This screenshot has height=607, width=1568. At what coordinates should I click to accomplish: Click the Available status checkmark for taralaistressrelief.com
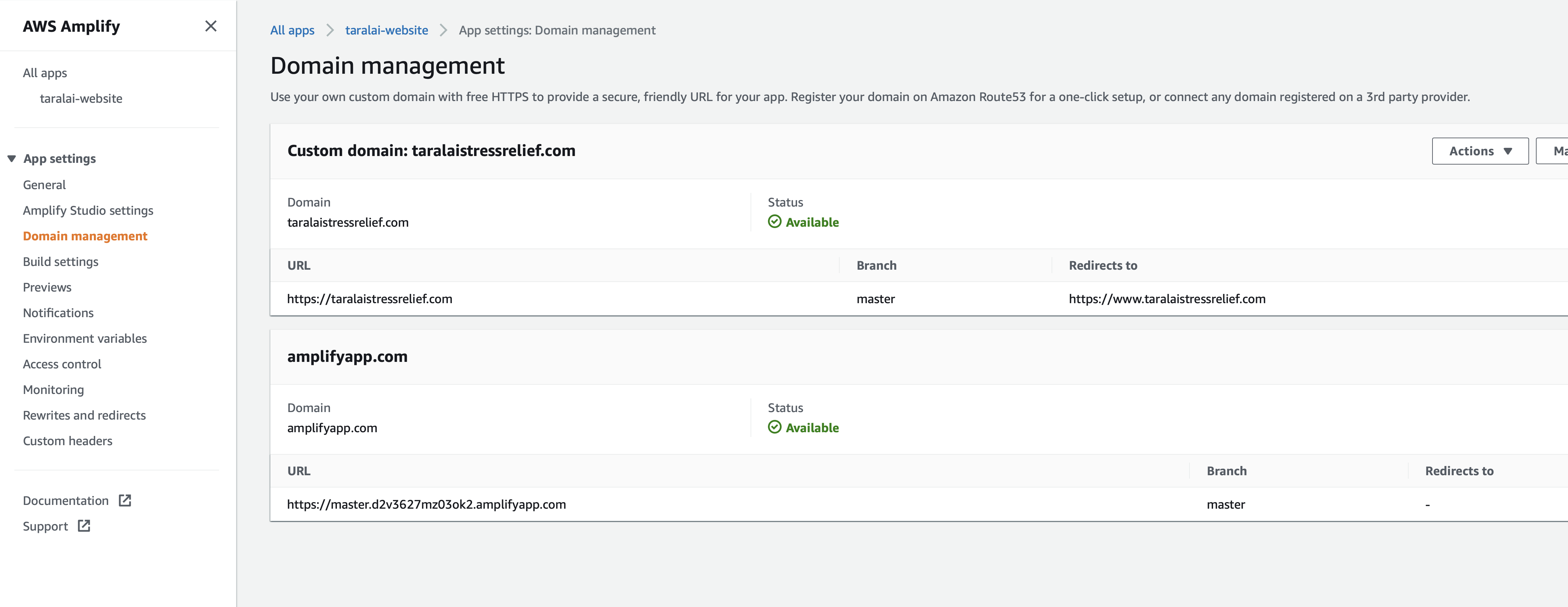click(x=774, y=222)
